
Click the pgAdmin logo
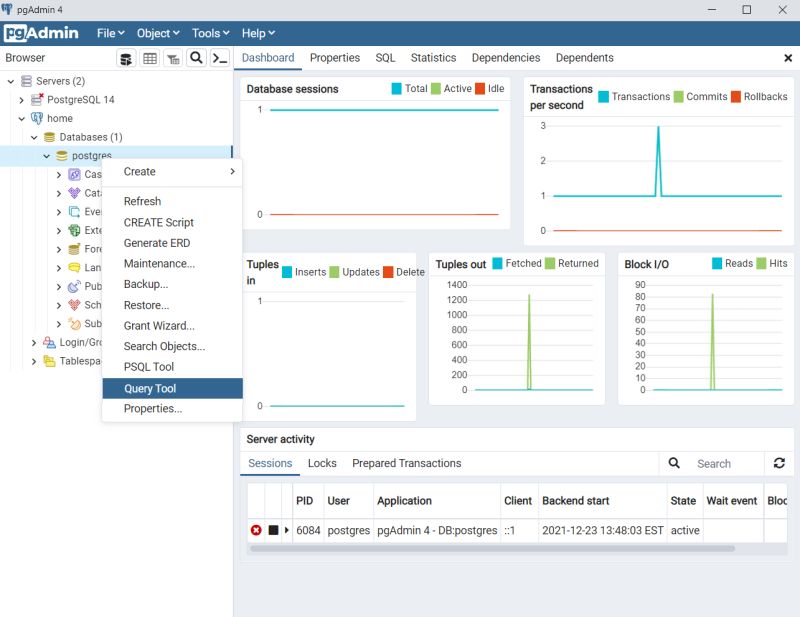pyautogui.click(x=41, y=33)
